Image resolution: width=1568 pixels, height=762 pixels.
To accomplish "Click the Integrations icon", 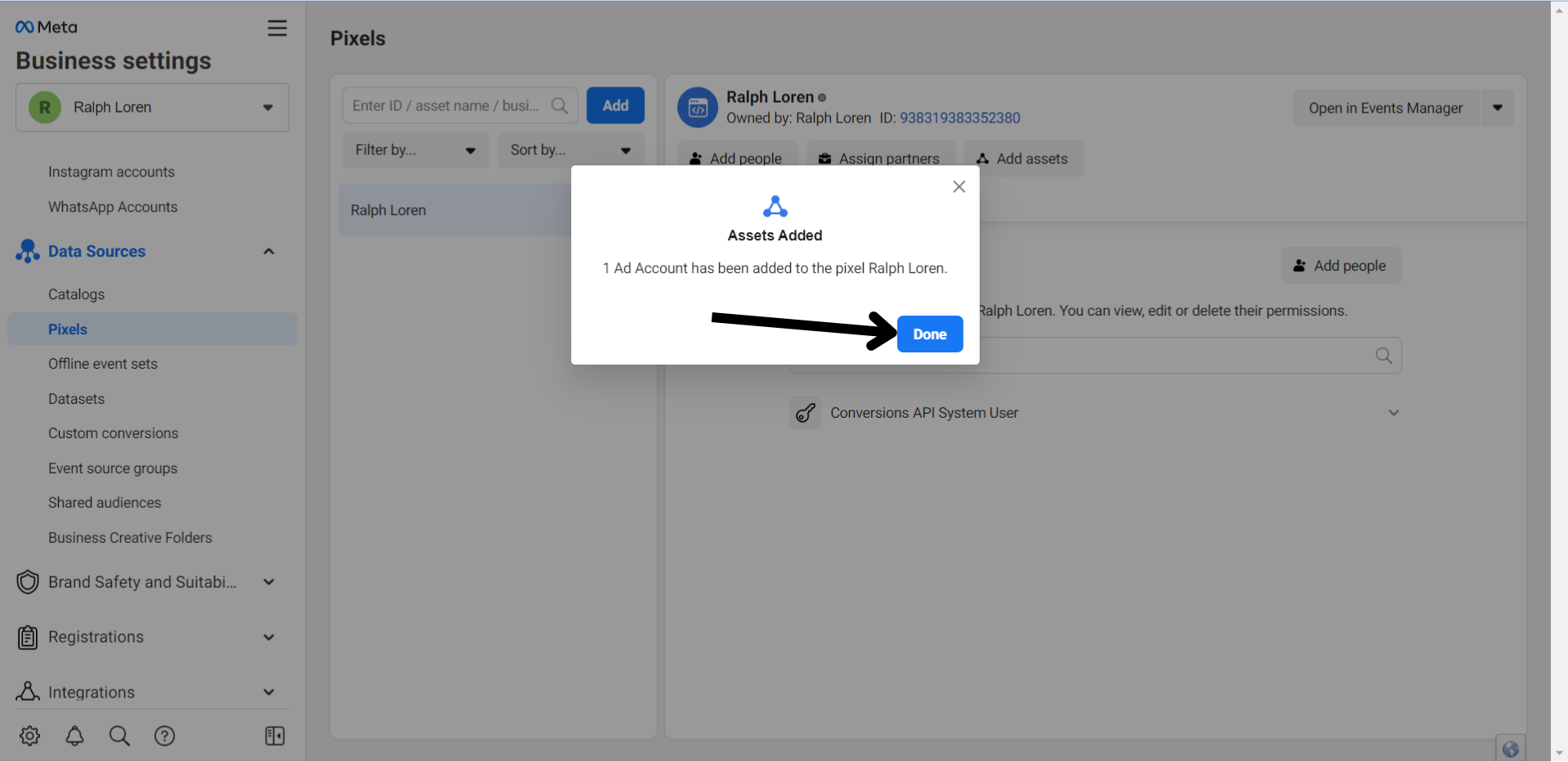I will pos(28,692).
